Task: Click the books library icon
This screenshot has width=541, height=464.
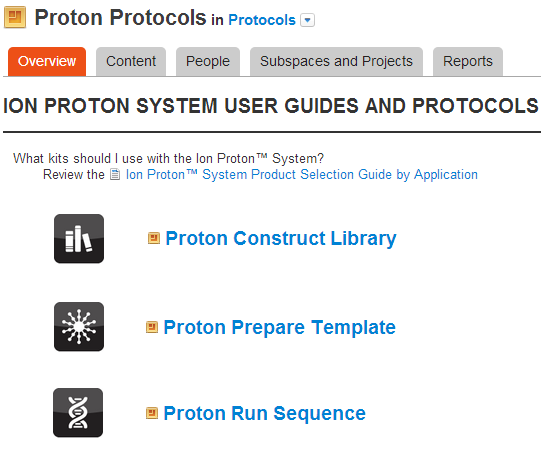Action: 79,239
